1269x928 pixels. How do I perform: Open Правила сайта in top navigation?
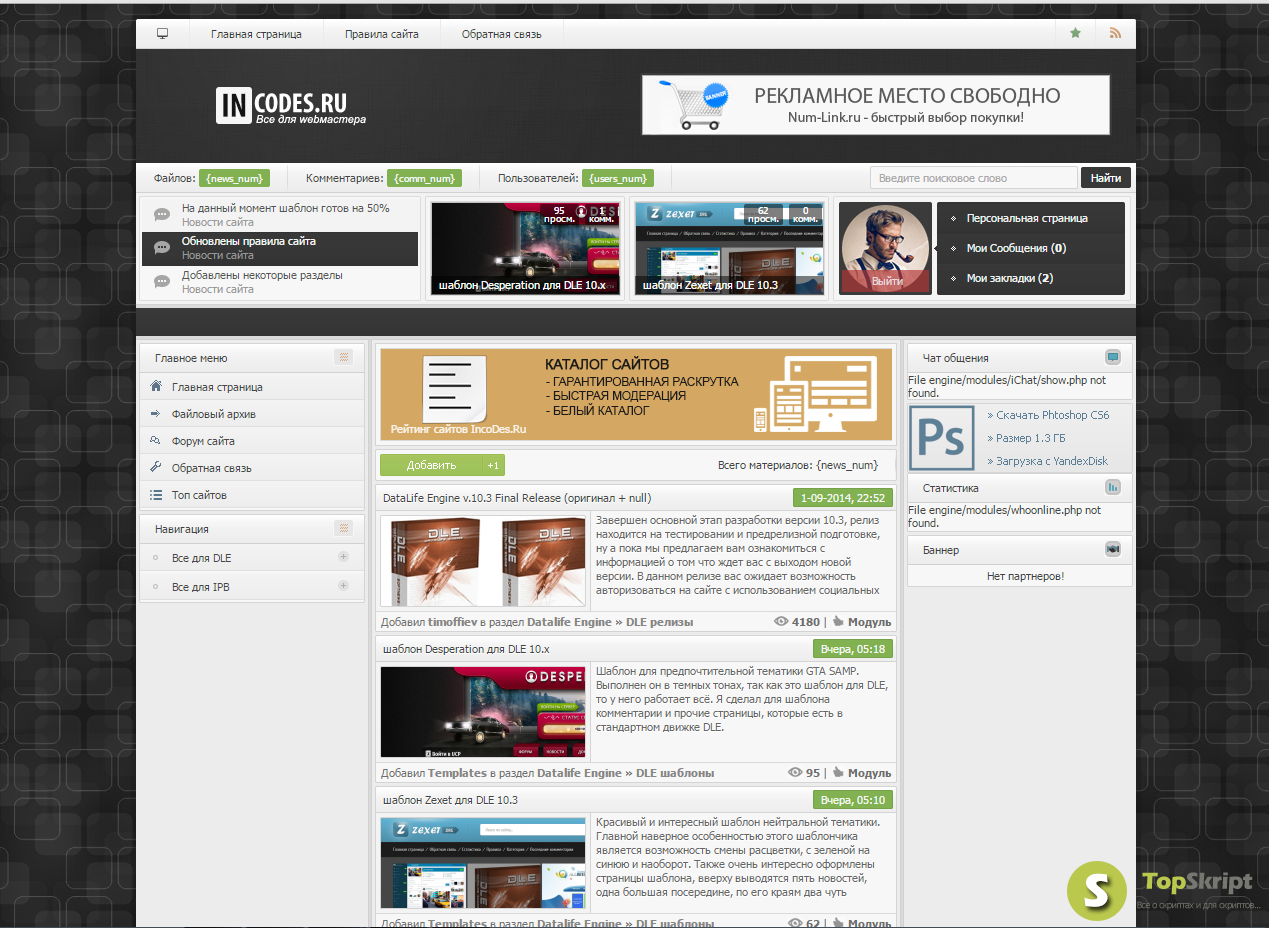coord(382,34)
